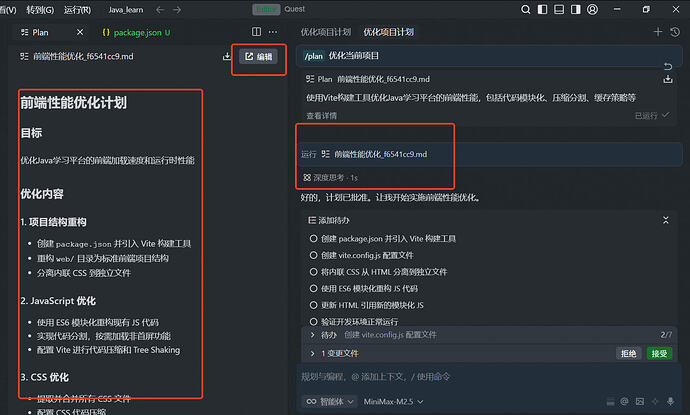Toggle todo 更新 HTML 引用新的模块化 JS

[313, 305]
